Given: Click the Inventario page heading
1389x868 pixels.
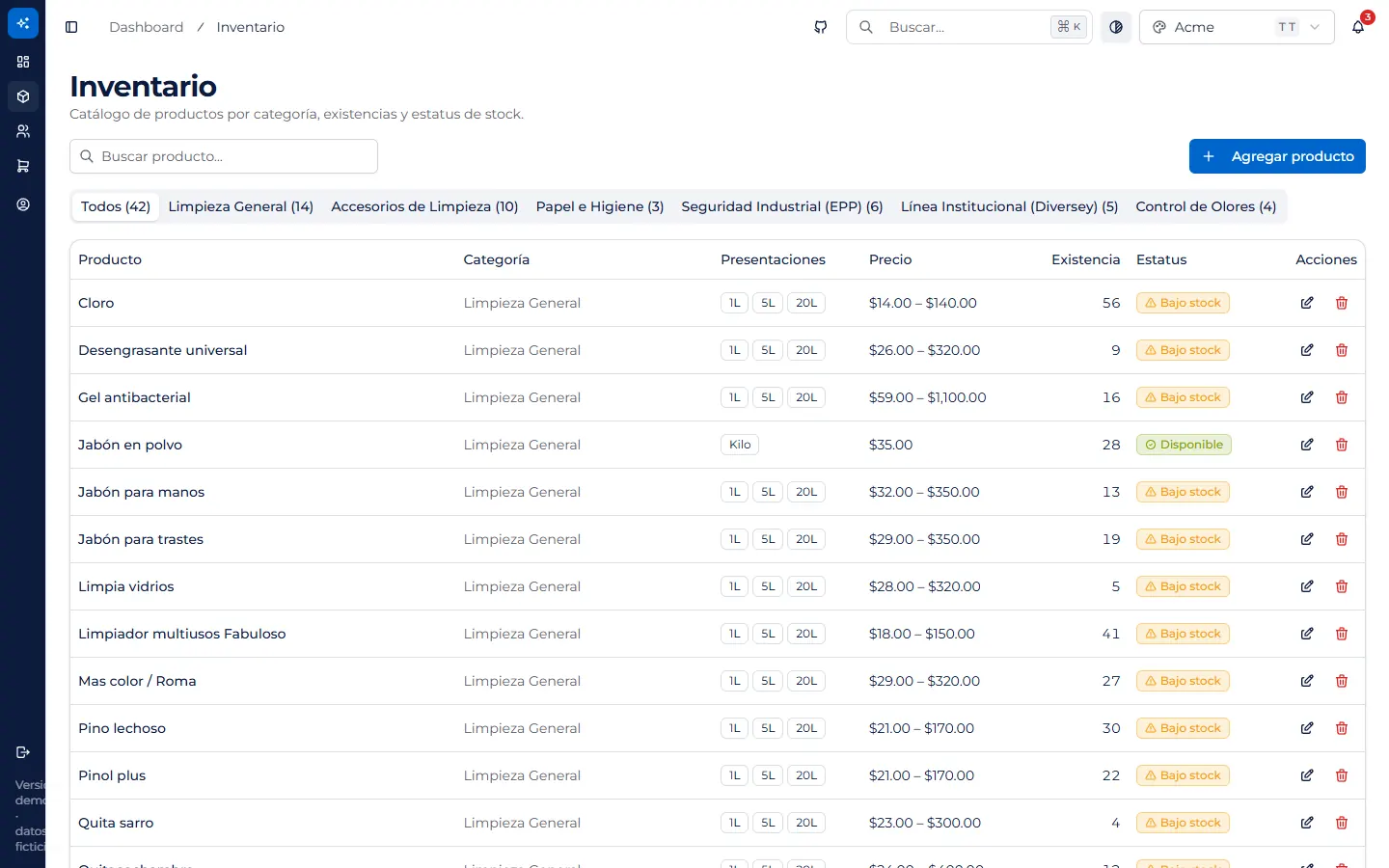Looking at the screenshot, I should click(143, 86).
